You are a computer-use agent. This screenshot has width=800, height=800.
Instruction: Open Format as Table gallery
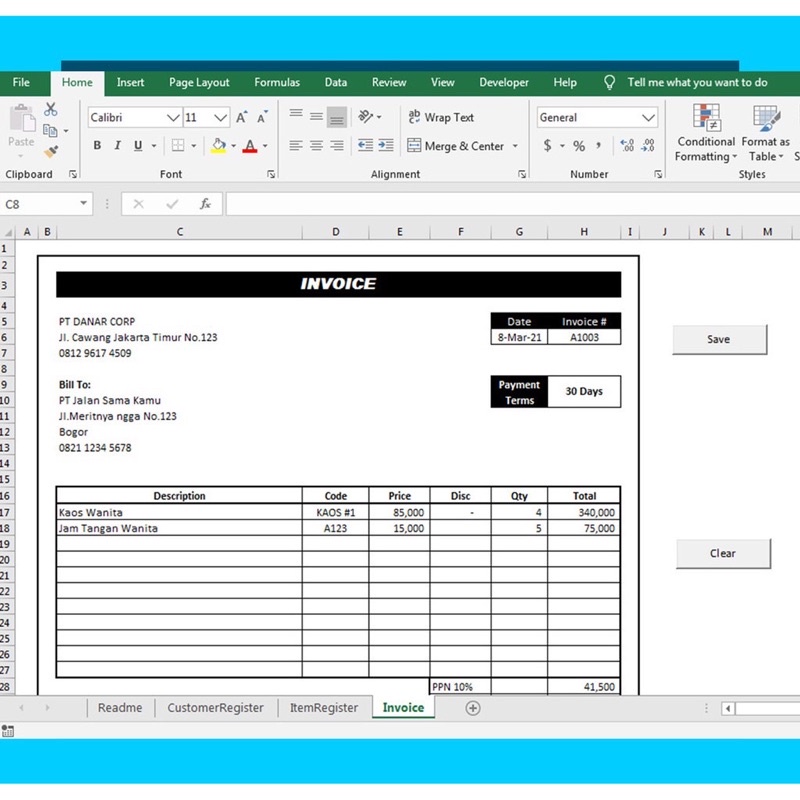coord(766,133)
